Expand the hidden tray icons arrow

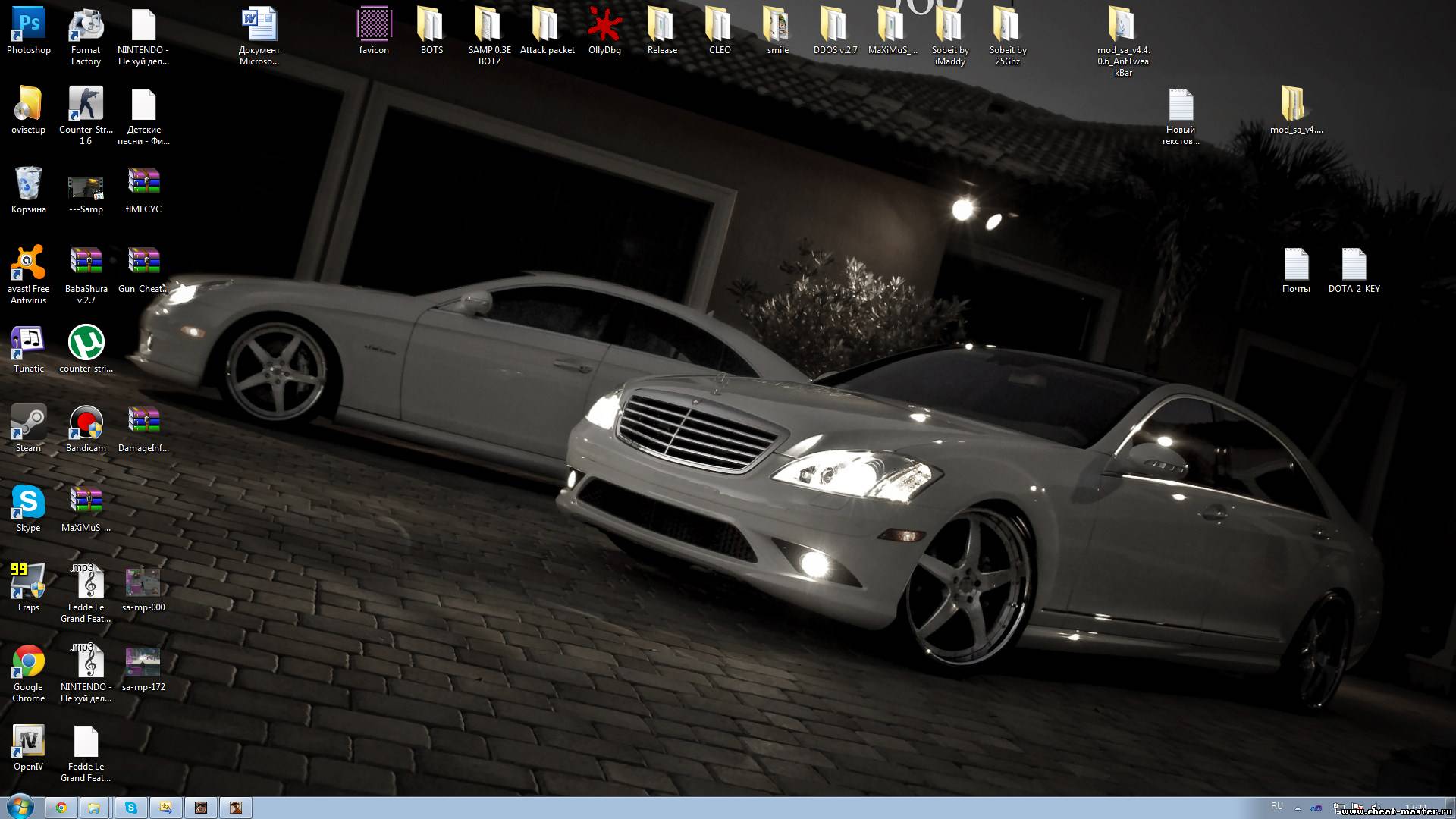coord(1298,808)
